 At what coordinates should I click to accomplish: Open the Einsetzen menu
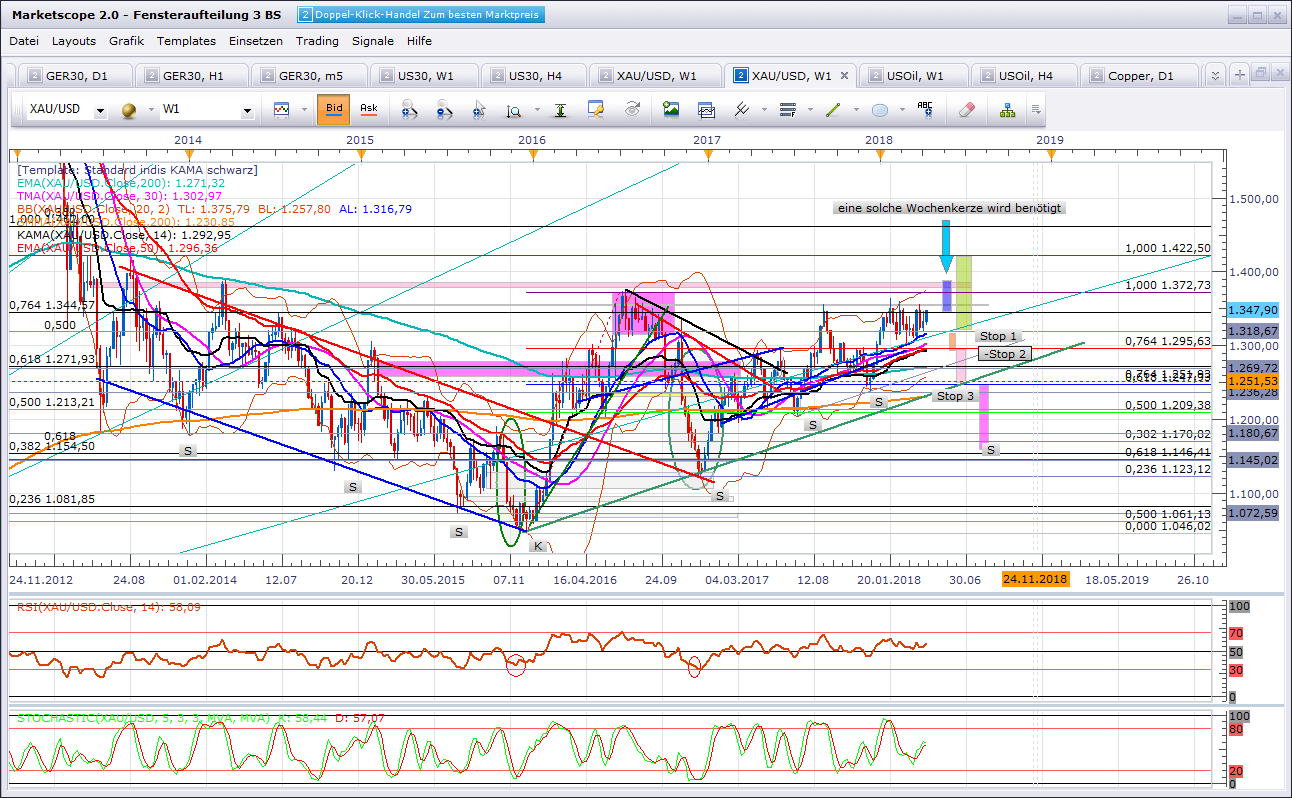point(256,41)
